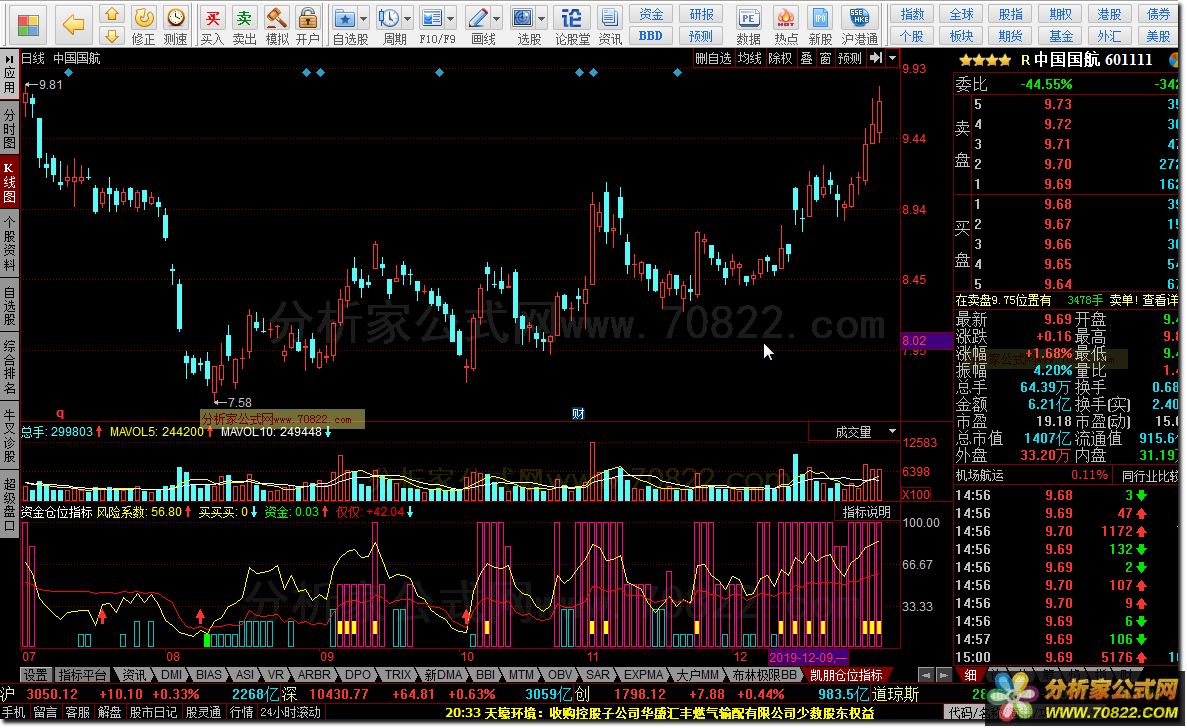Click the 研报 research report button

[701, 14]
